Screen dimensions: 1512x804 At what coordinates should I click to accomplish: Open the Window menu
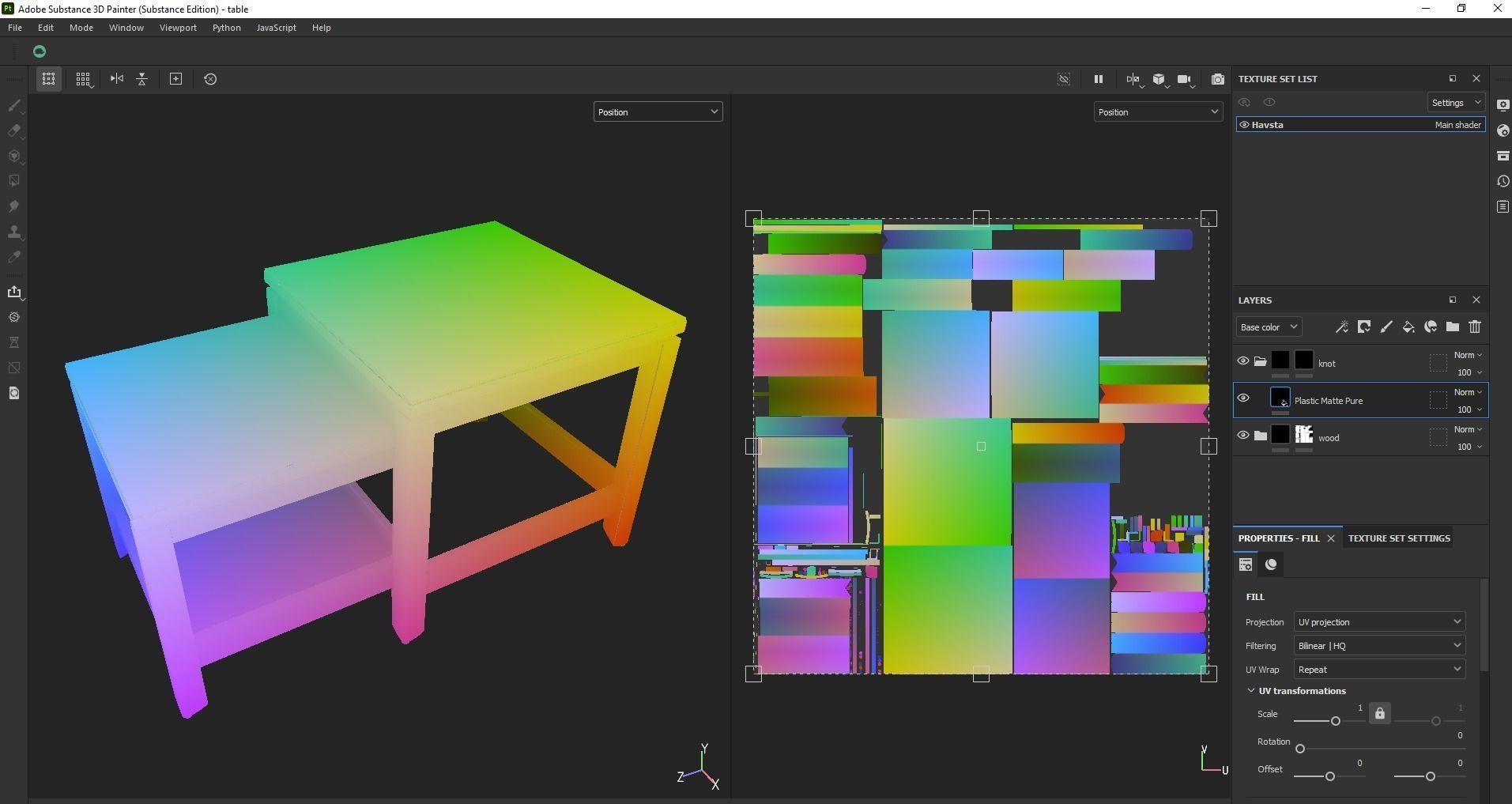point(126,28)
